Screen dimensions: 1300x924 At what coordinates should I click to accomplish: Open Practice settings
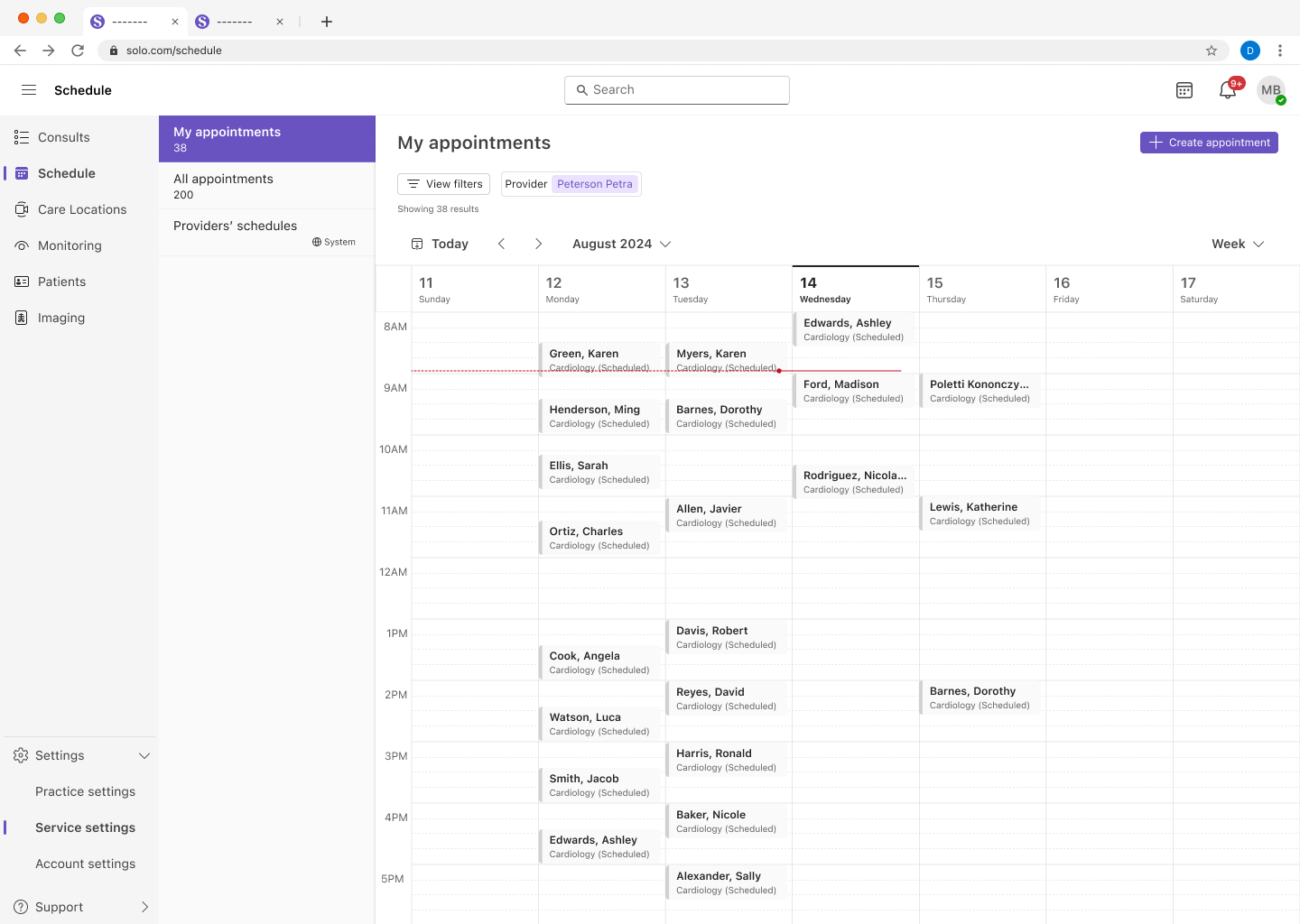point(85,791)
